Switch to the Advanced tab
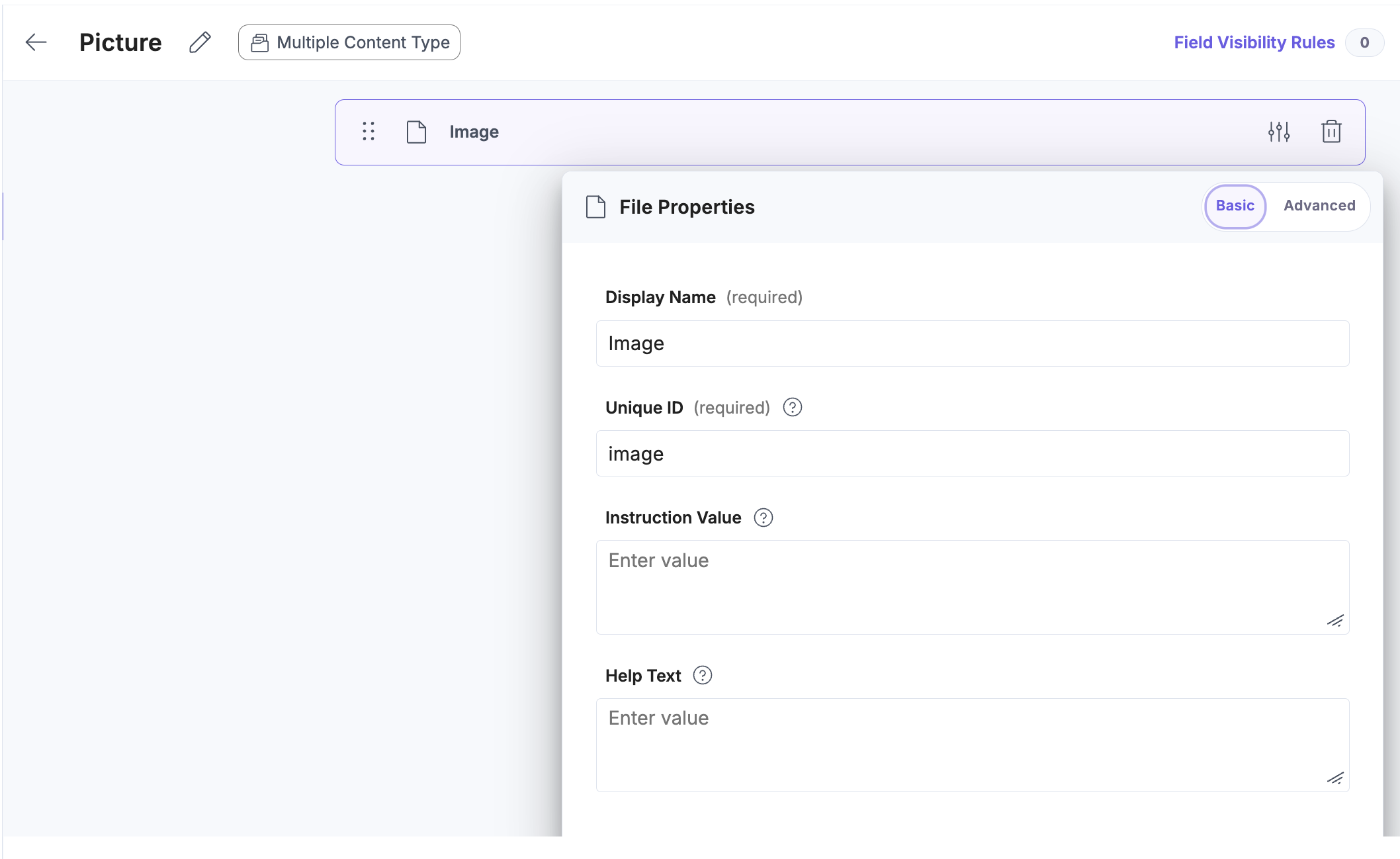This screenshot has width=1400, height=859. [x=1319, y=206]
